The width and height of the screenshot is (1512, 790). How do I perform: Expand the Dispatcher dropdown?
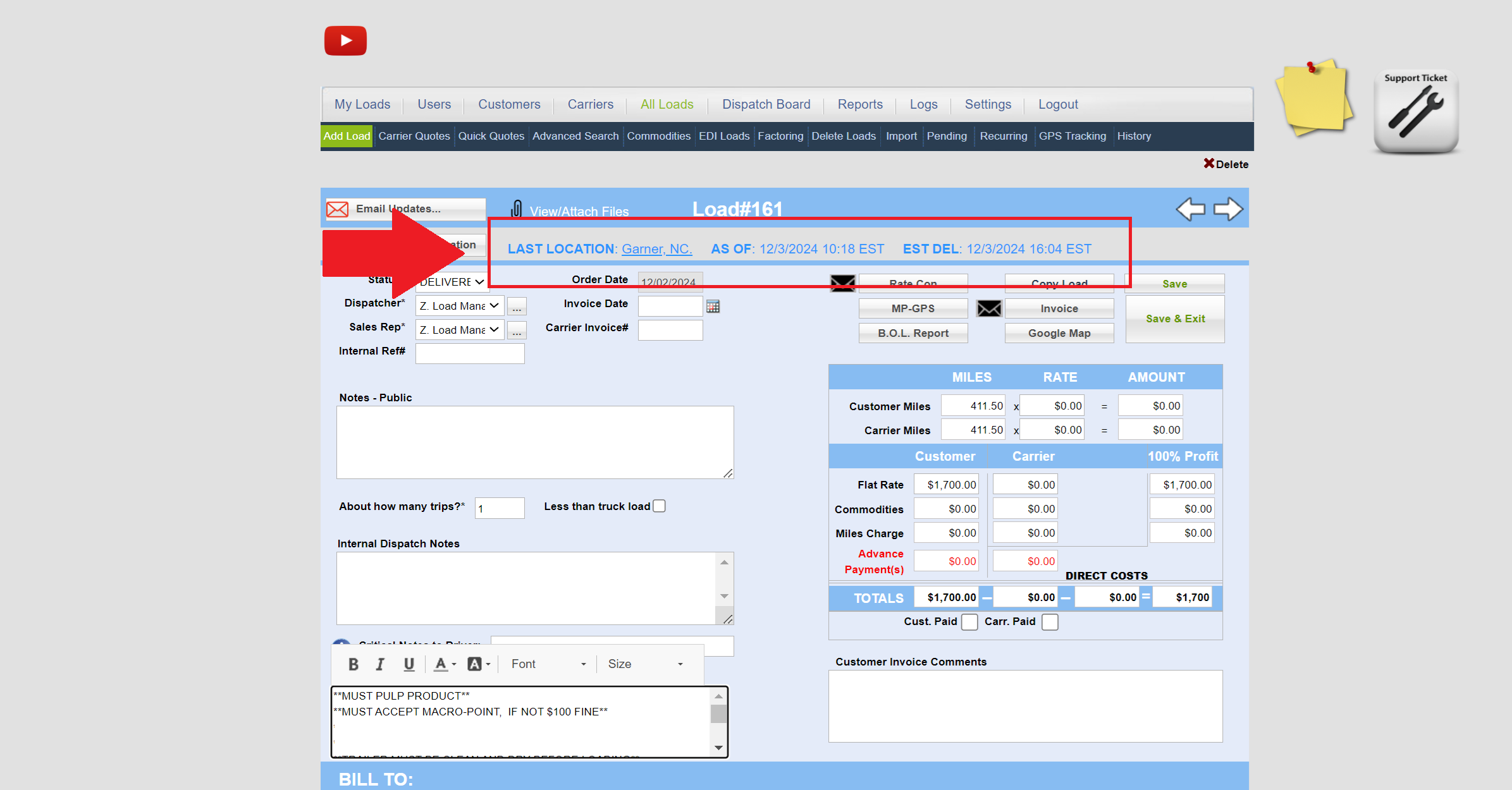coord(460,306)
